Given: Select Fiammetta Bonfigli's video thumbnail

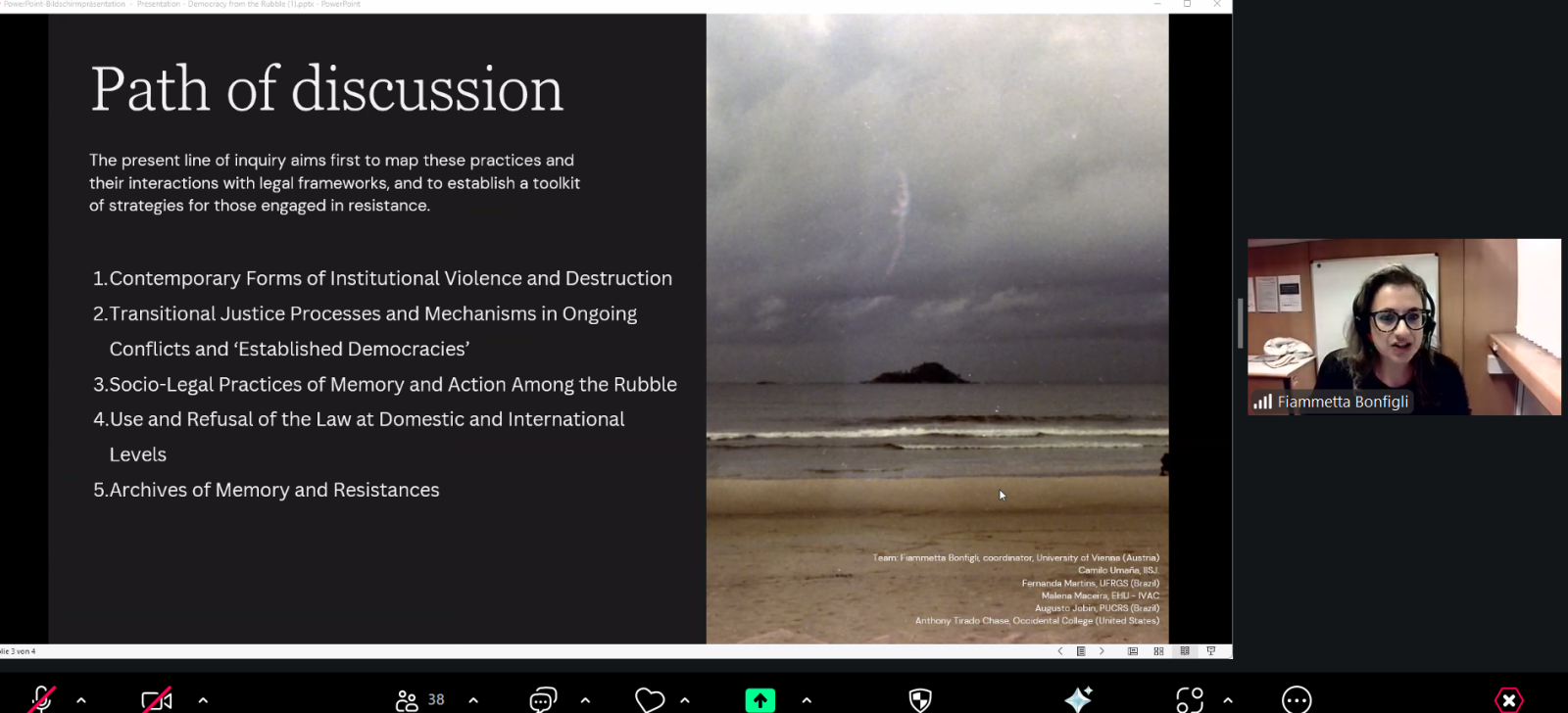Looking at the screenshot, I should [x=1403, y=327].
